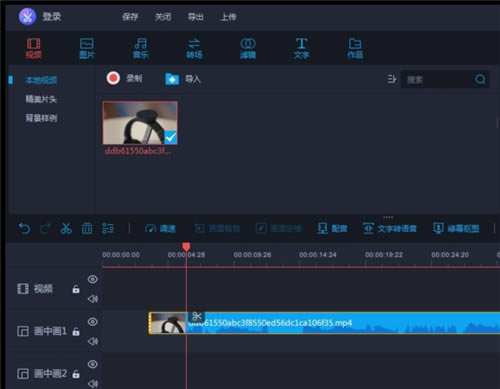Click the scissors app logo

27,17
